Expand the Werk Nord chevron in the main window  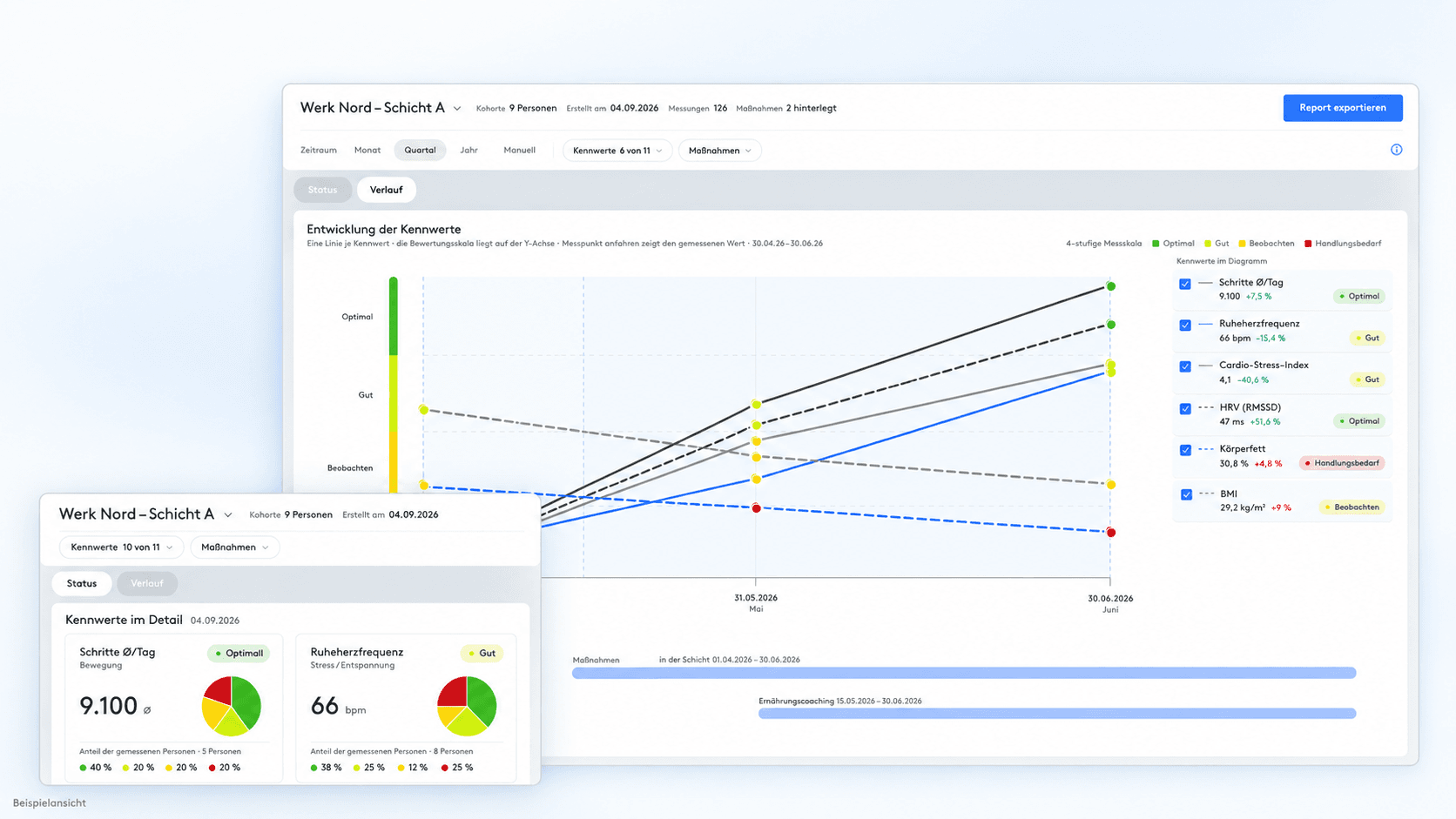pyautogui.click(x=457, y=109)
